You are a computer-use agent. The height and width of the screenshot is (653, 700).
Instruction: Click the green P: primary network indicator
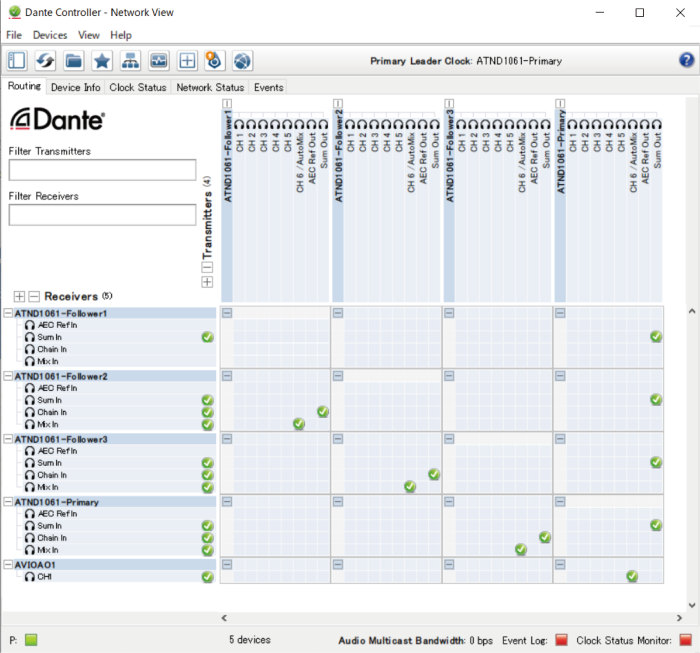[31, 640]
